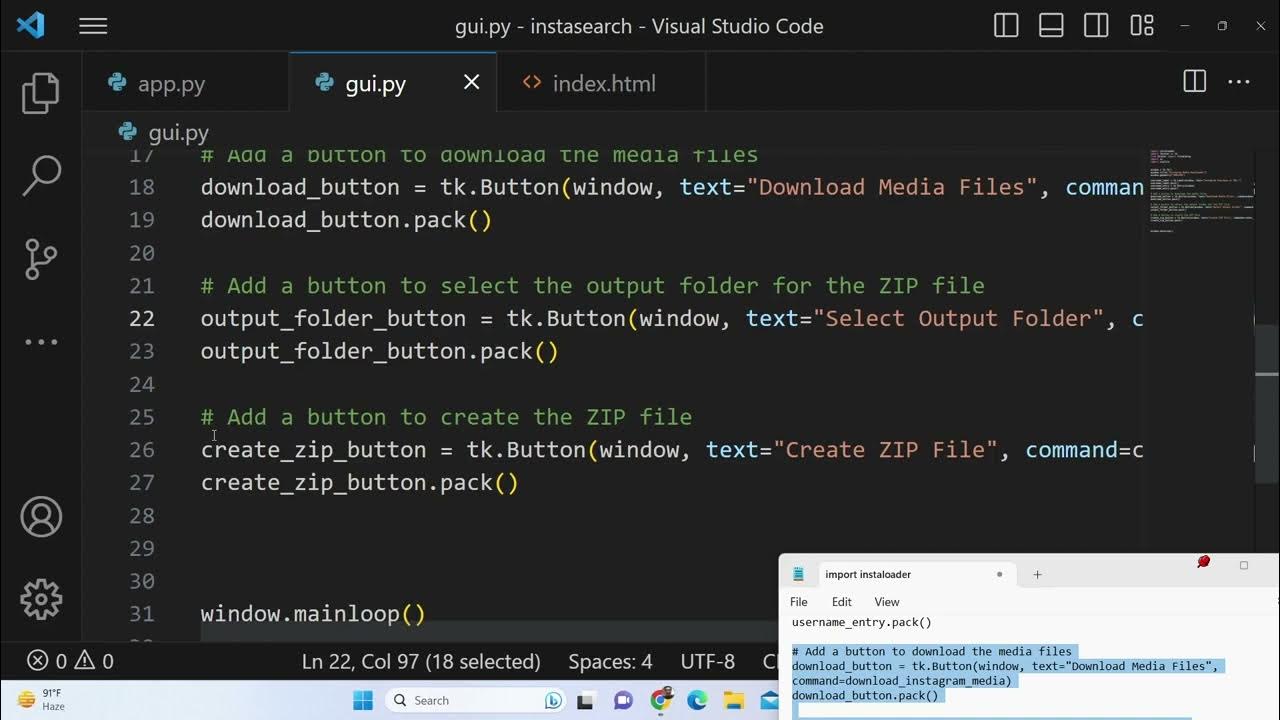The height and width of the screenshot is (720, 1280).
Task: Toggle the Primary Side Bar visibility
Action: click(1006, 26)
